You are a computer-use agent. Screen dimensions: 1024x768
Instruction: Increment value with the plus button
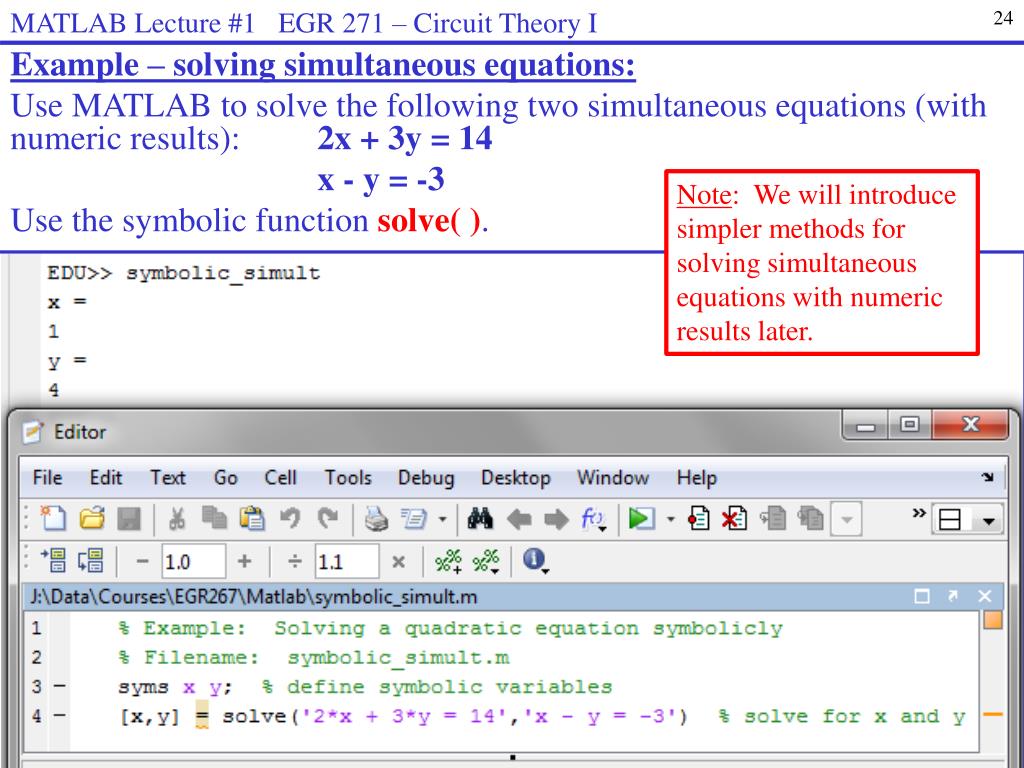[x=244, y=561]
